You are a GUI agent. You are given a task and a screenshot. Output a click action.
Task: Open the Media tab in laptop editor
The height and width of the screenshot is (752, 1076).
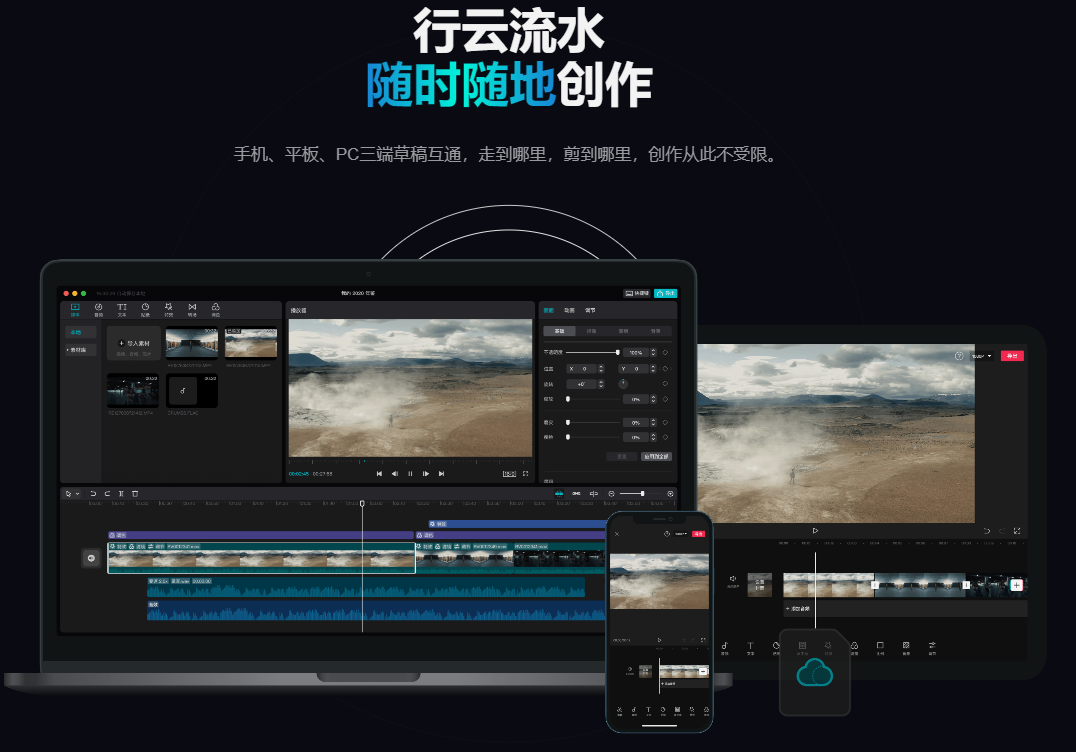click(x=75, y=309)
